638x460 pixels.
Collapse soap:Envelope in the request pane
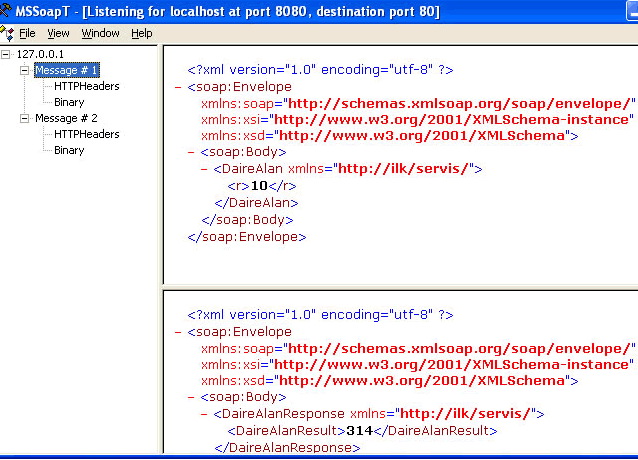coord(178,87)
